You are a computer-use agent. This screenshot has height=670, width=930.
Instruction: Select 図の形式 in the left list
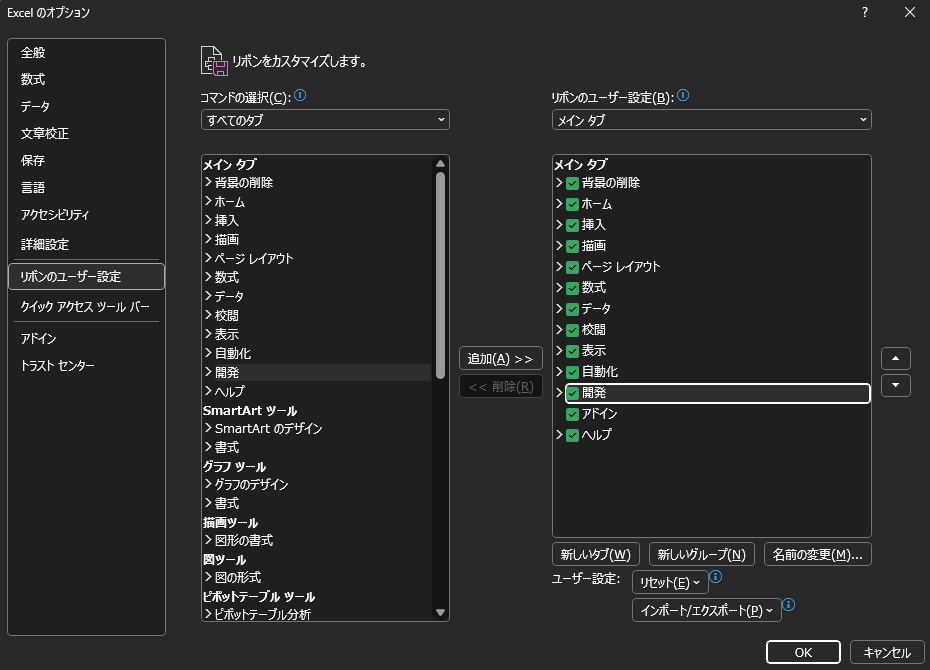coord(238,577)
